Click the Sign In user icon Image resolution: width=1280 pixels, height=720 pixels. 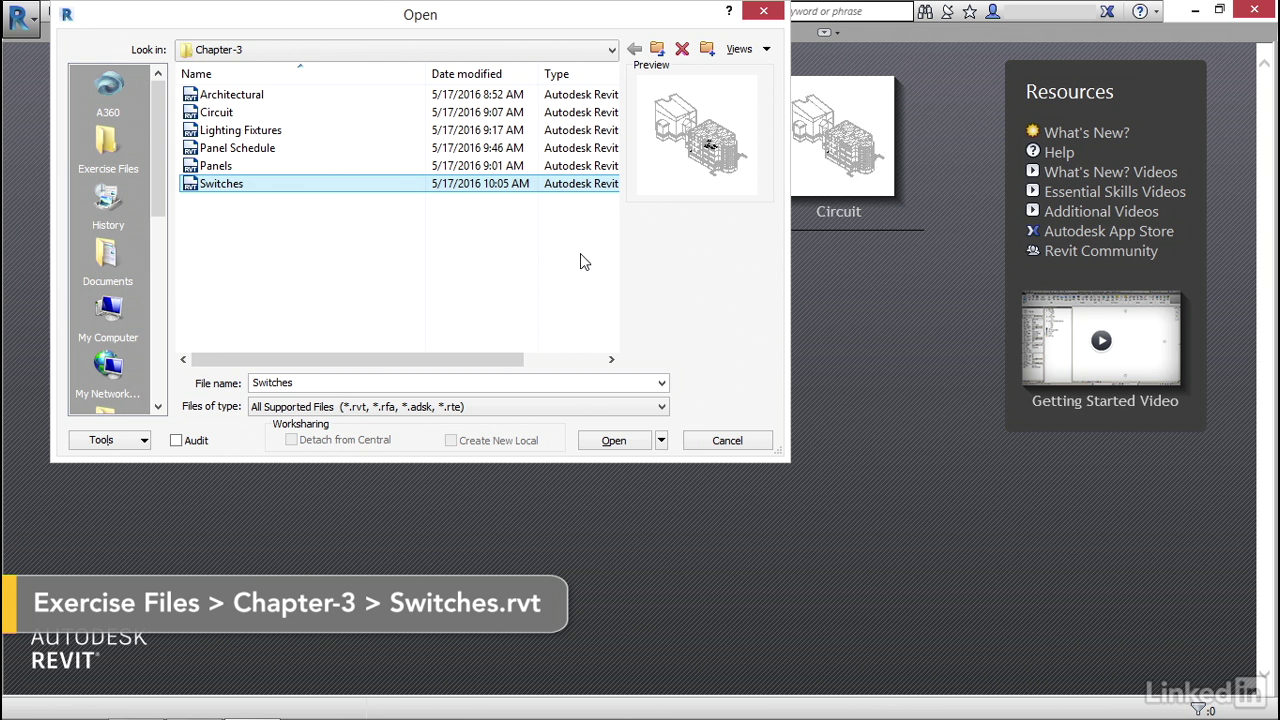coord(993,12)
